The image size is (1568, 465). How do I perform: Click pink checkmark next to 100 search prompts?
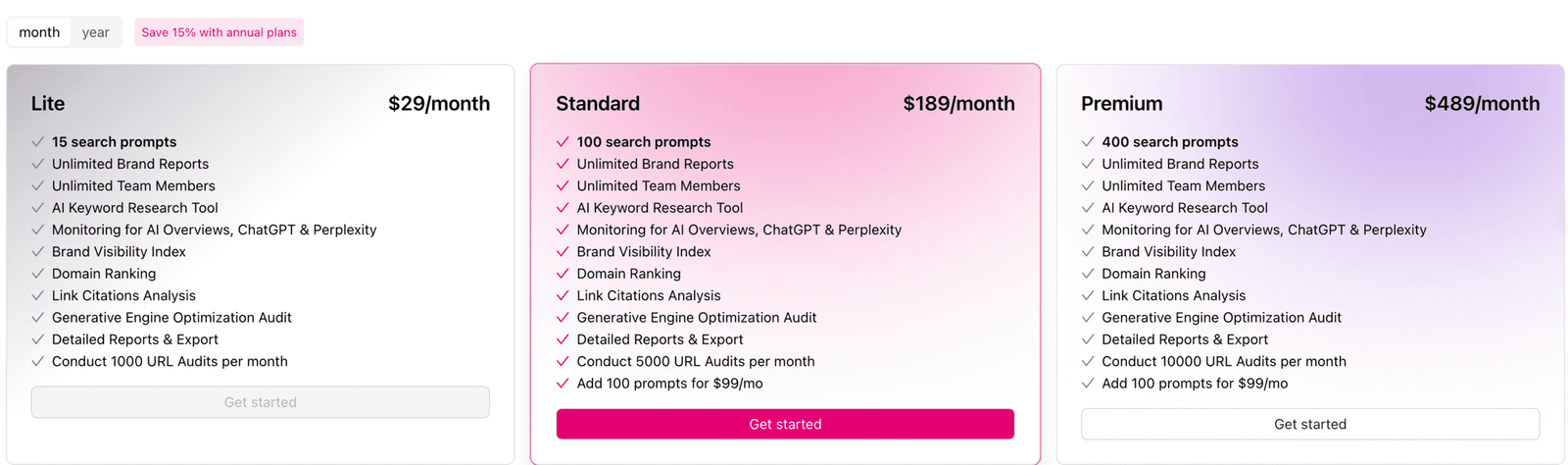563,142
